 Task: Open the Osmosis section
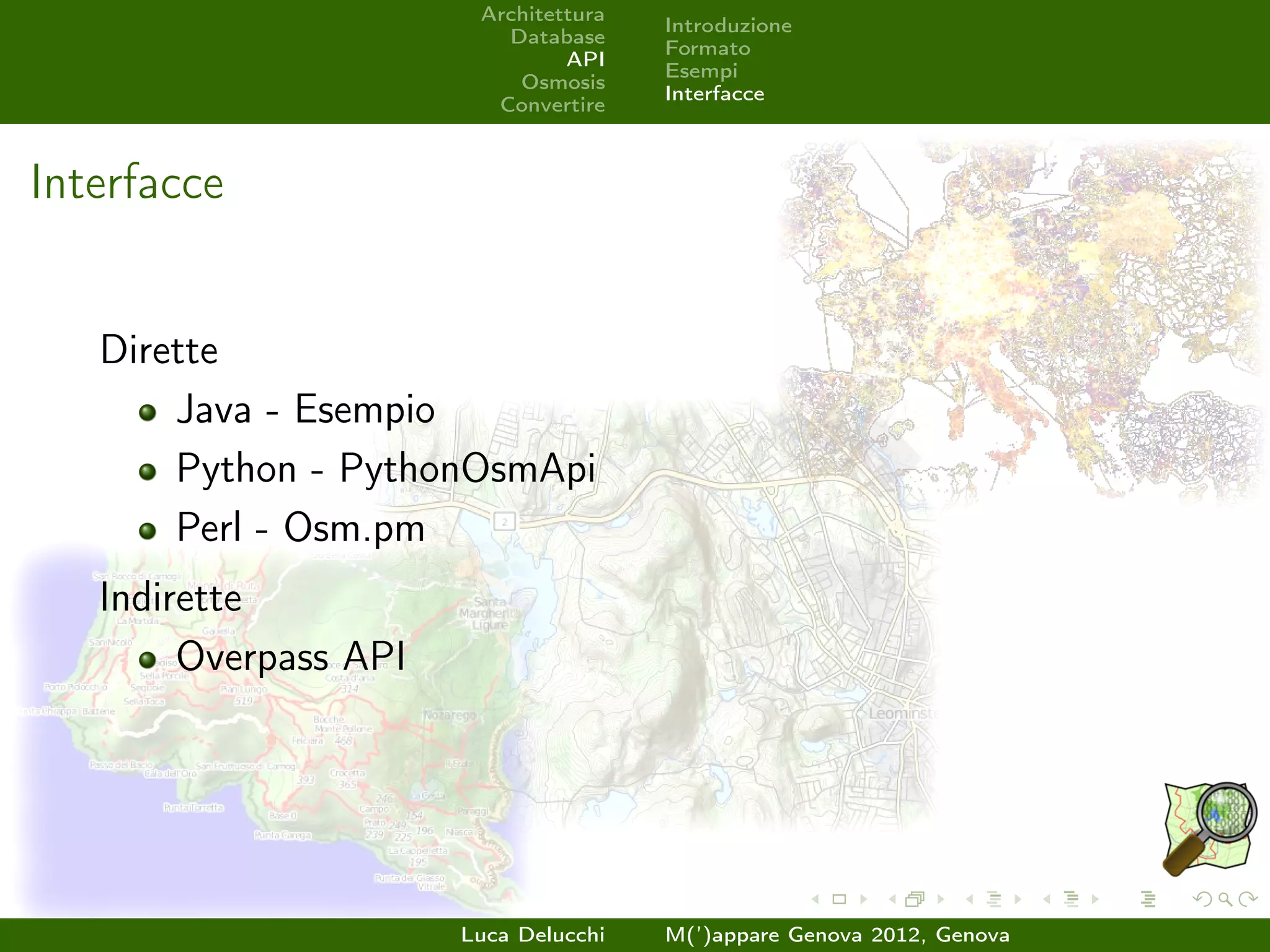coord(563,82)
